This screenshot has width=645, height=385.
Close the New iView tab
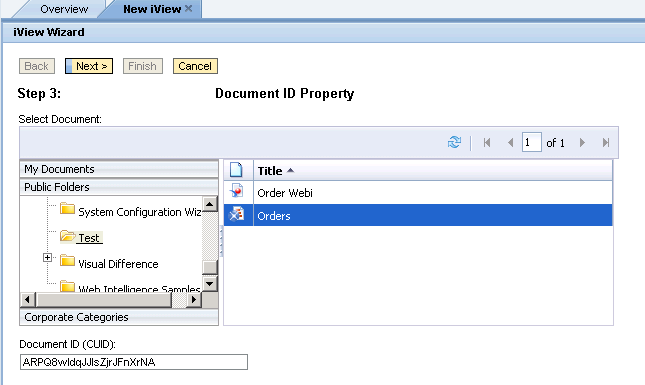188,8
